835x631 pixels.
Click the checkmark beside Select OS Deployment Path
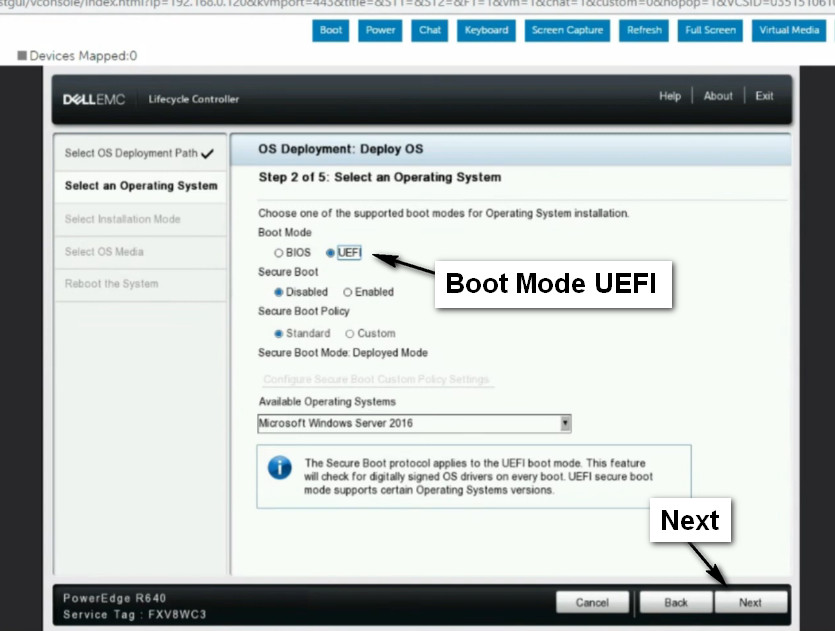coord(208,154)
